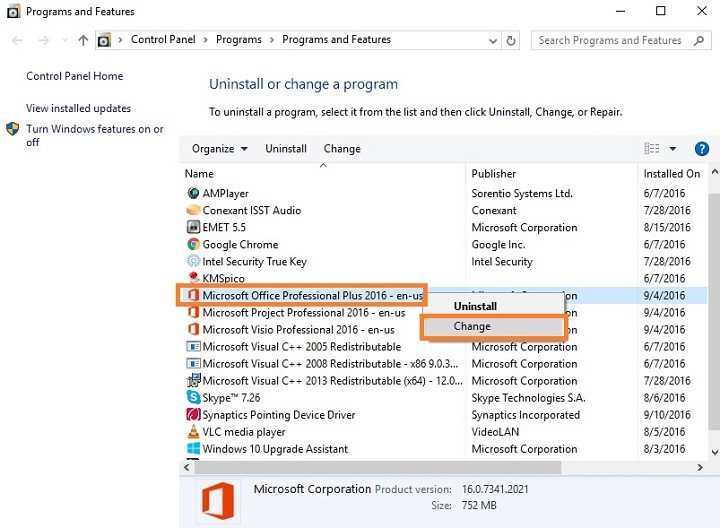Click the Synaptics Pointing Device Driver icon
The width and height of the screenshot is (720, 528).
click(193, 414)
